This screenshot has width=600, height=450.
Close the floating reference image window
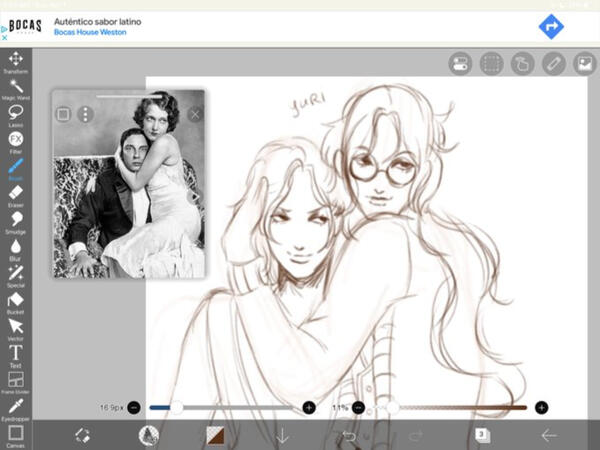[x=195, y=114]
